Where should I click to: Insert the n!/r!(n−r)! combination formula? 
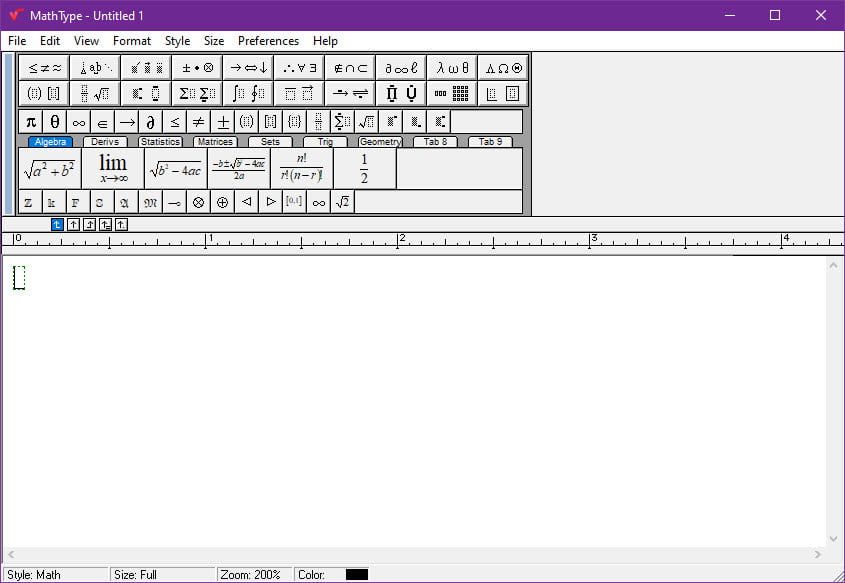tap(302, 169)
